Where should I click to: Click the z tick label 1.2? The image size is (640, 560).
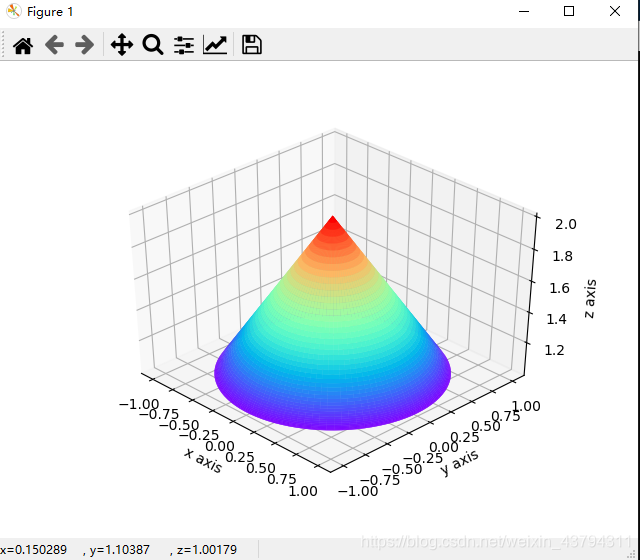554,350
